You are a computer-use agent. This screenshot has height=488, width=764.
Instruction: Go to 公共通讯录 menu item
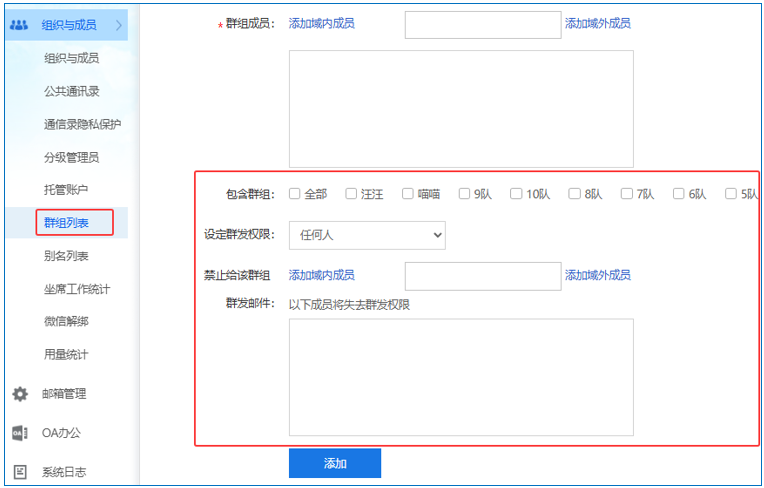[x=71, y=91]
